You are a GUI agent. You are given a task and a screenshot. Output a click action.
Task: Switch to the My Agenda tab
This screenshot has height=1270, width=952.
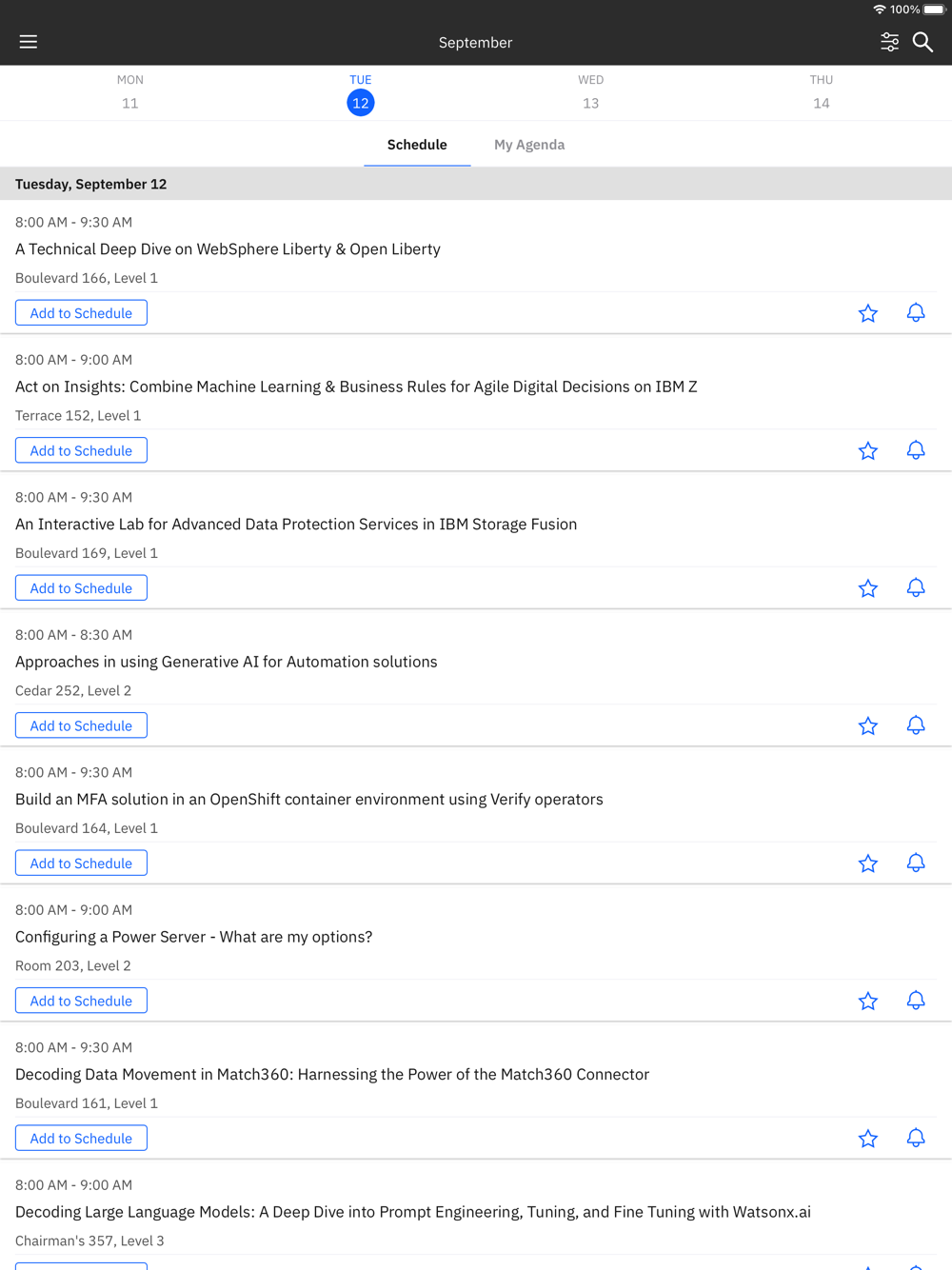pyautogui.click(x=529, y=145)
